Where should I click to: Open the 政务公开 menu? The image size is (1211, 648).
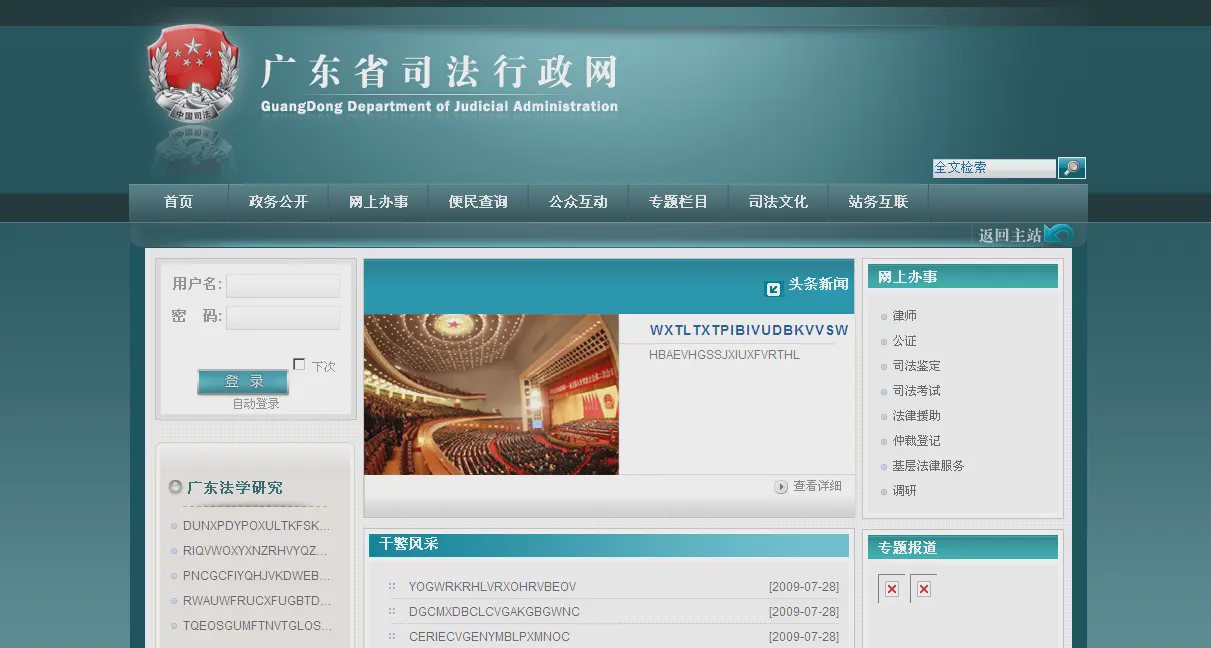pyautogui.click(x=278, y=202)
